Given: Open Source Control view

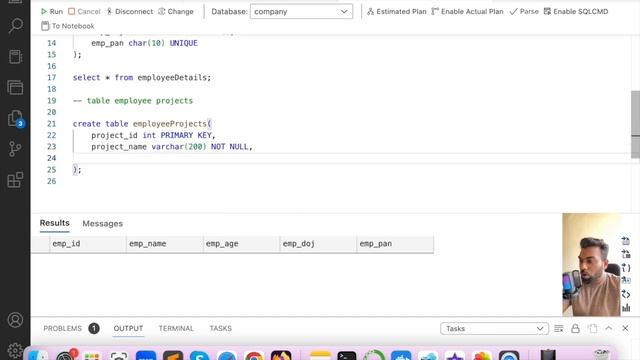Looking at the screenshot, I should 15,149.
